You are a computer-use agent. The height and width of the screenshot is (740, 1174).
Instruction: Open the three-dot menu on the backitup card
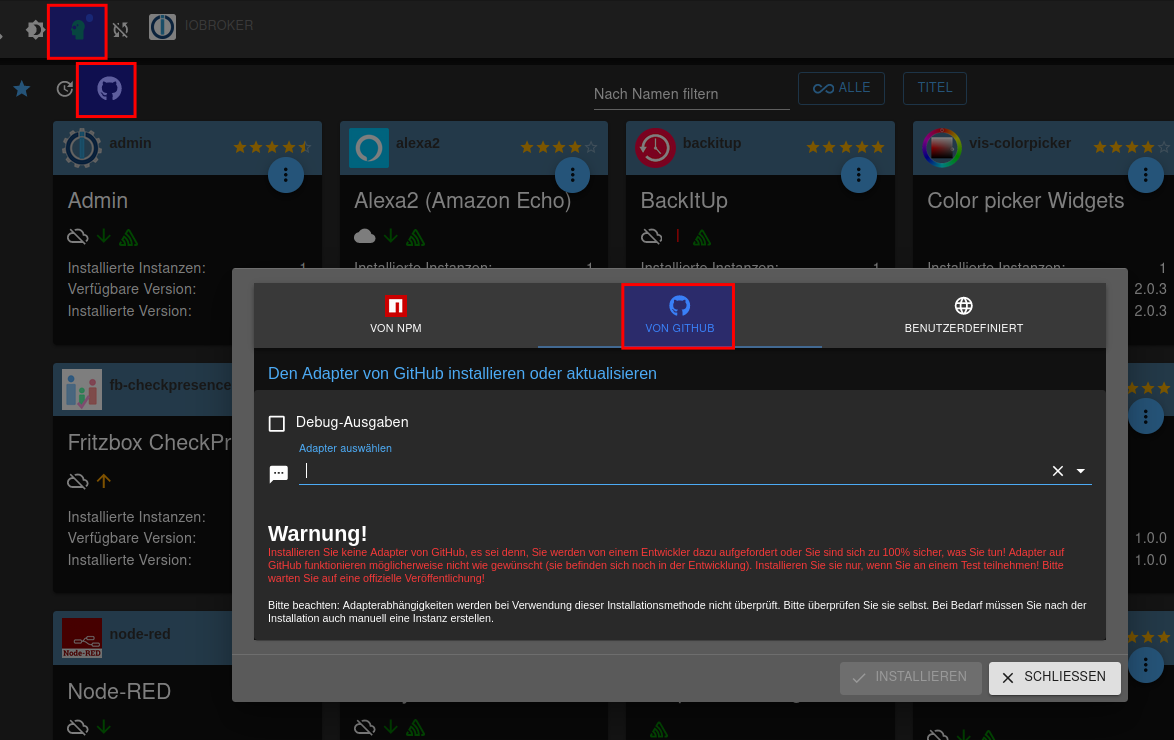tap(859, 175)
